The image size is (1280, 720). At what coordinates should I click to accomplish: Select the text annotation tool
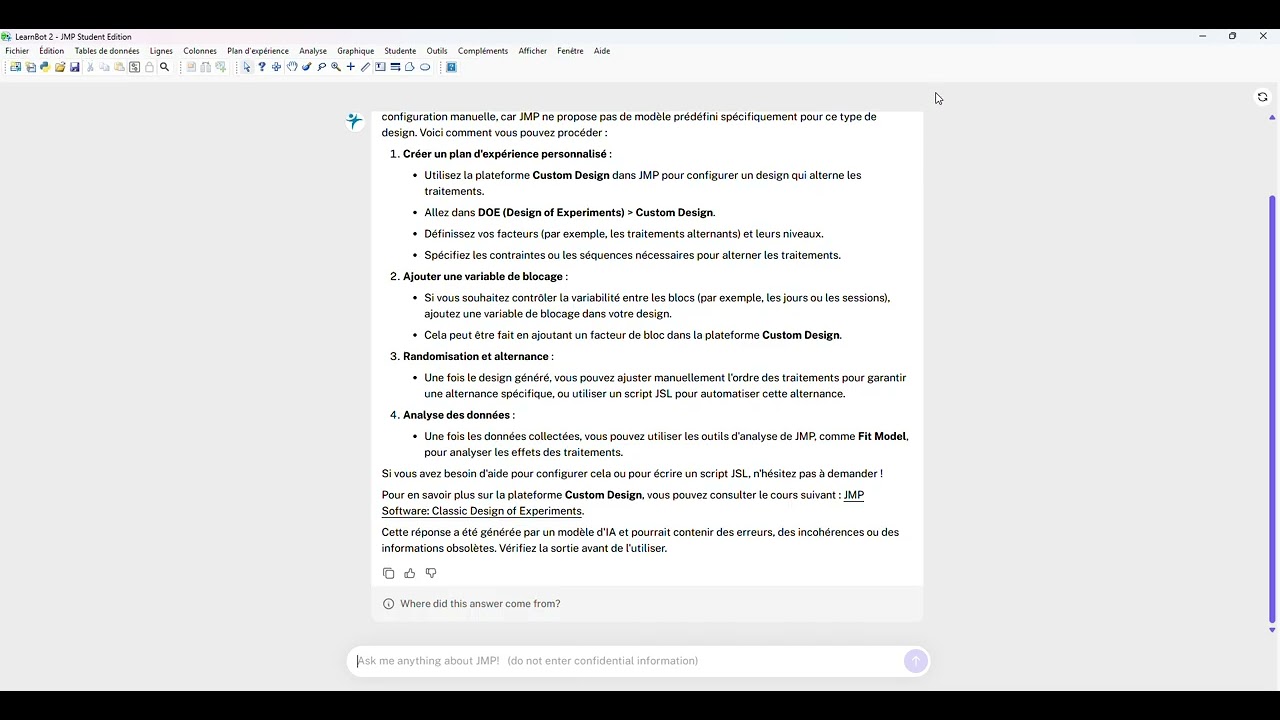click(381, 67)
